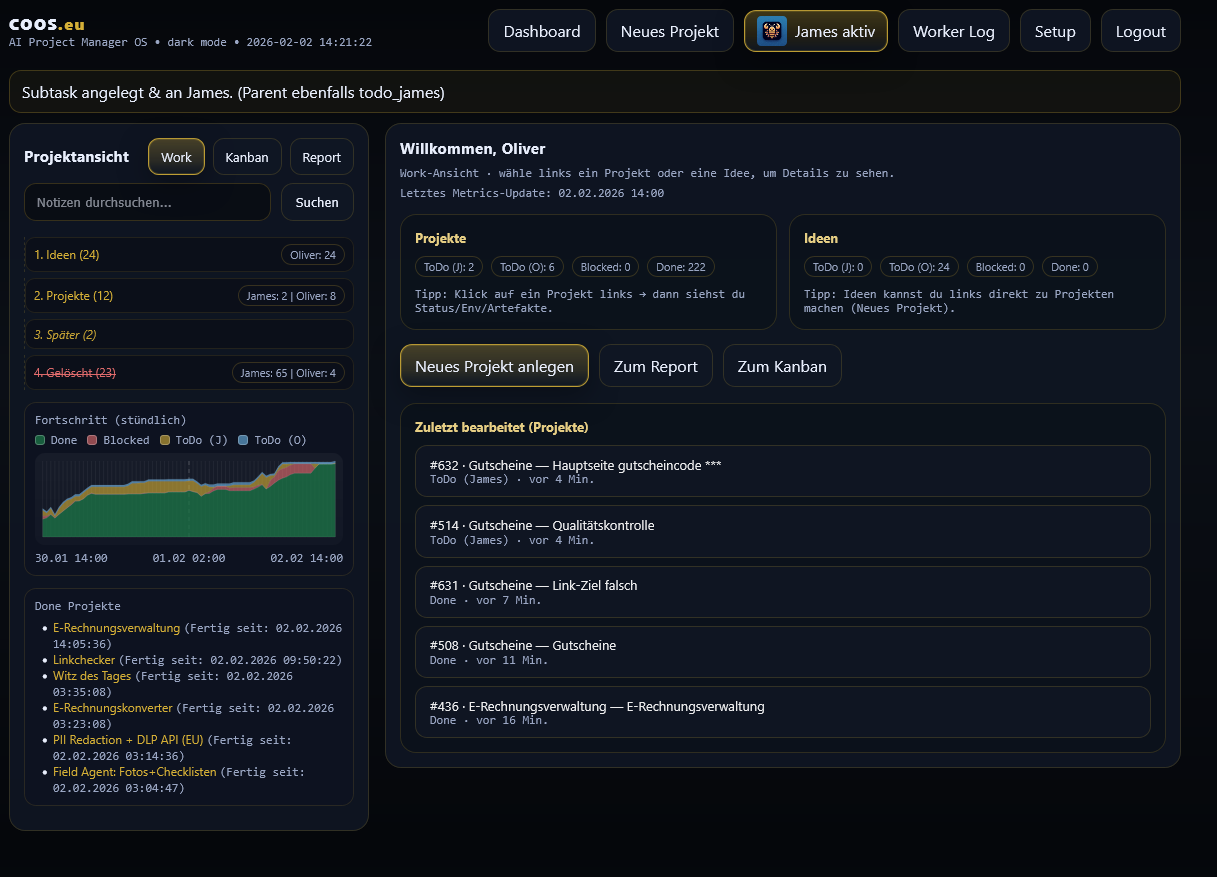This screenshot has height=877, width=1217.
Task: Open the Worker Log
Action: tap(953, 31)
